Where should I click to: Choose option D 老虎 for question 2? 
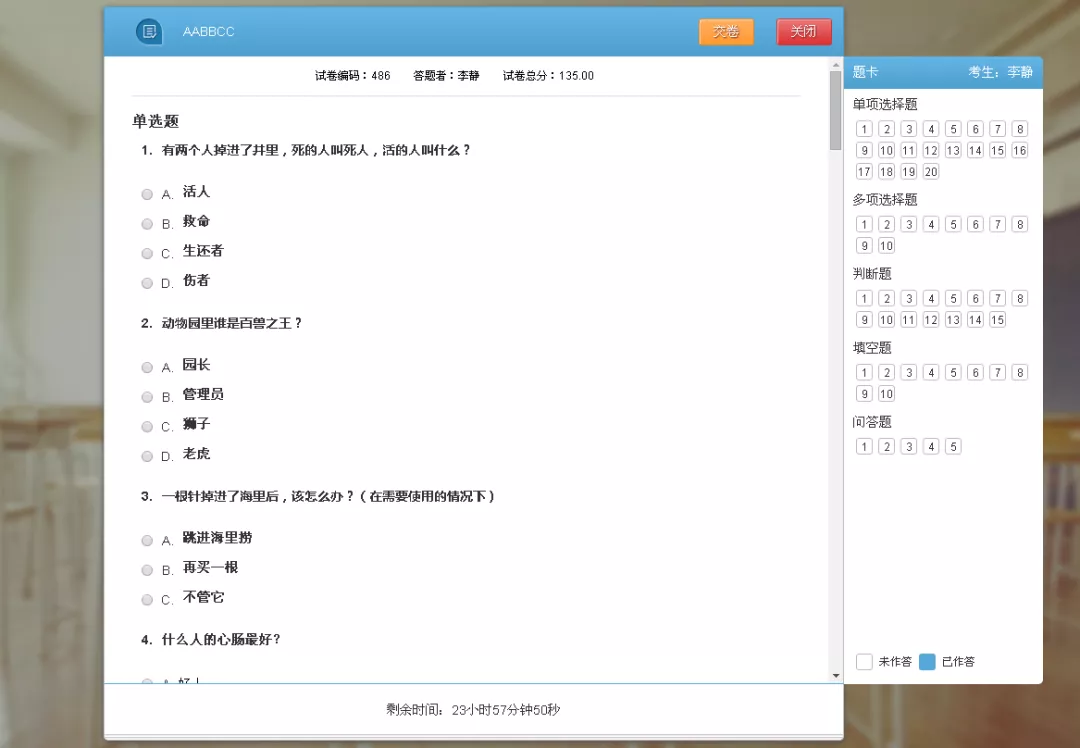147,457
